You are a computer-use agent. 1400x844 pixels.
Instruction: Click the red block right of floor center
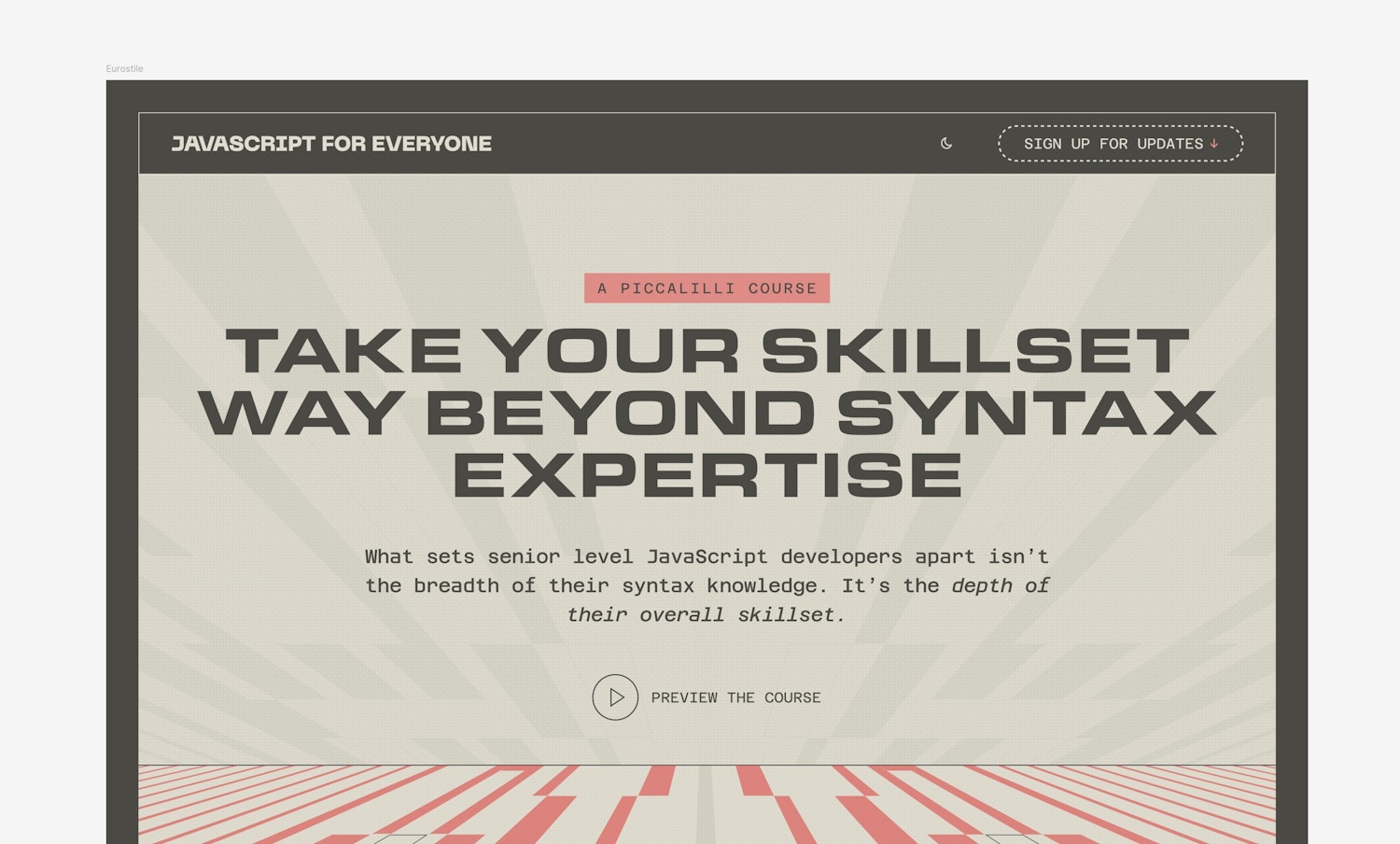tap(752, 781)
